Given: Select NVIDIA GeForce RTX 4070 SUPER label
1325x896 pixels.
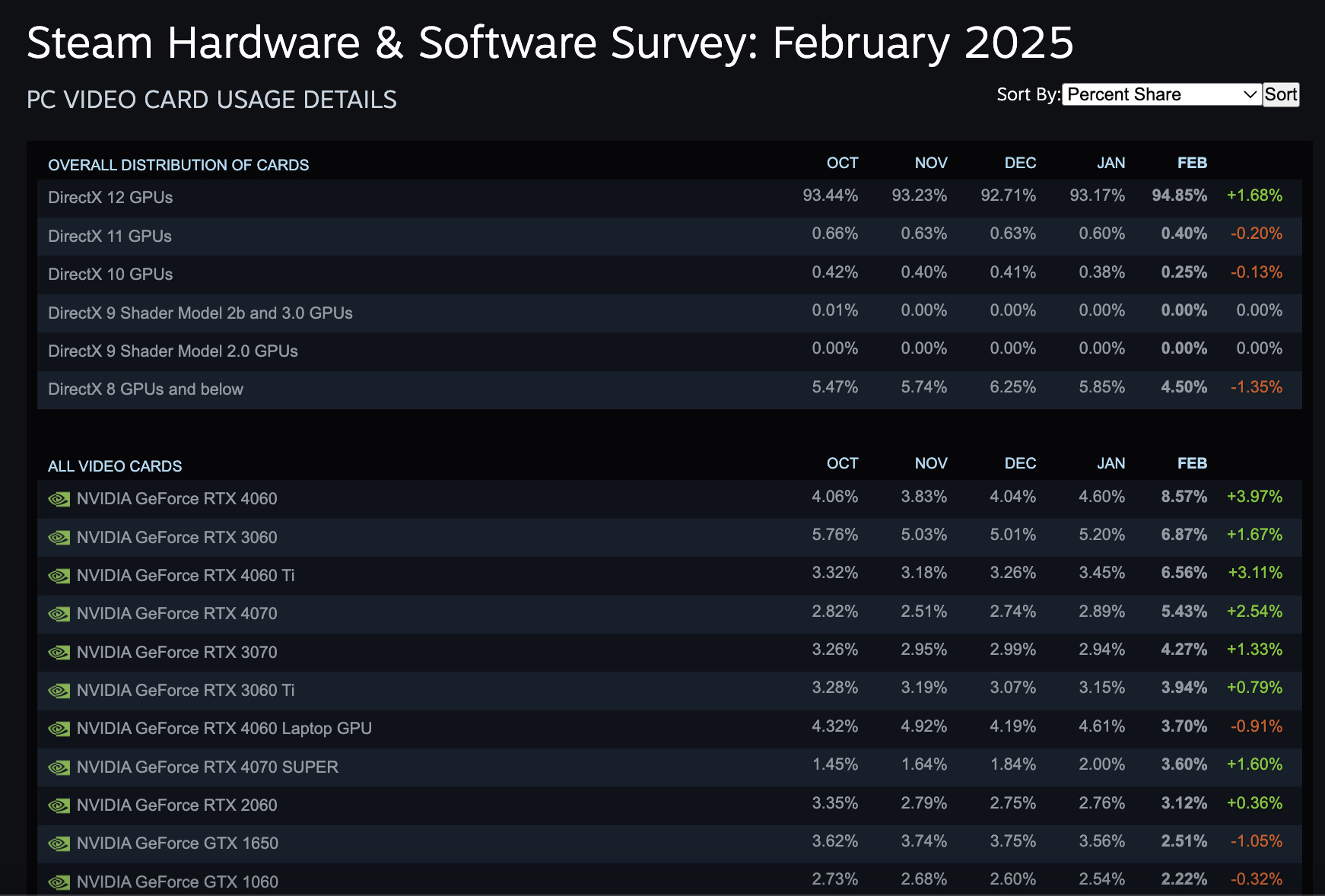Looking at the screenshot, I should click(x=208, y=767).
